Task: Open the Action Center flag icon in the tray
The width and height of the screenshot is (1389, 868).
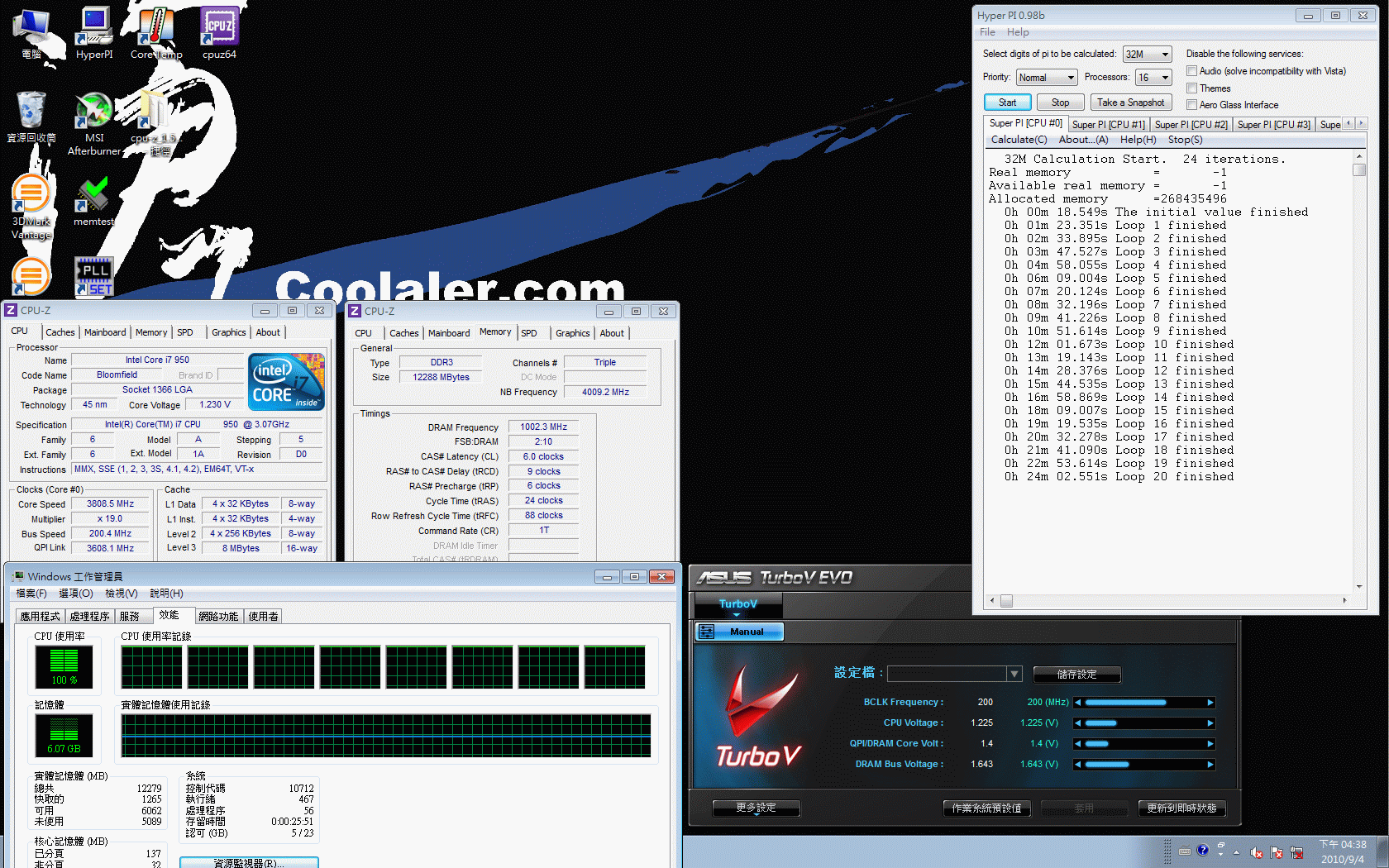Action: tap(1277, 852)
